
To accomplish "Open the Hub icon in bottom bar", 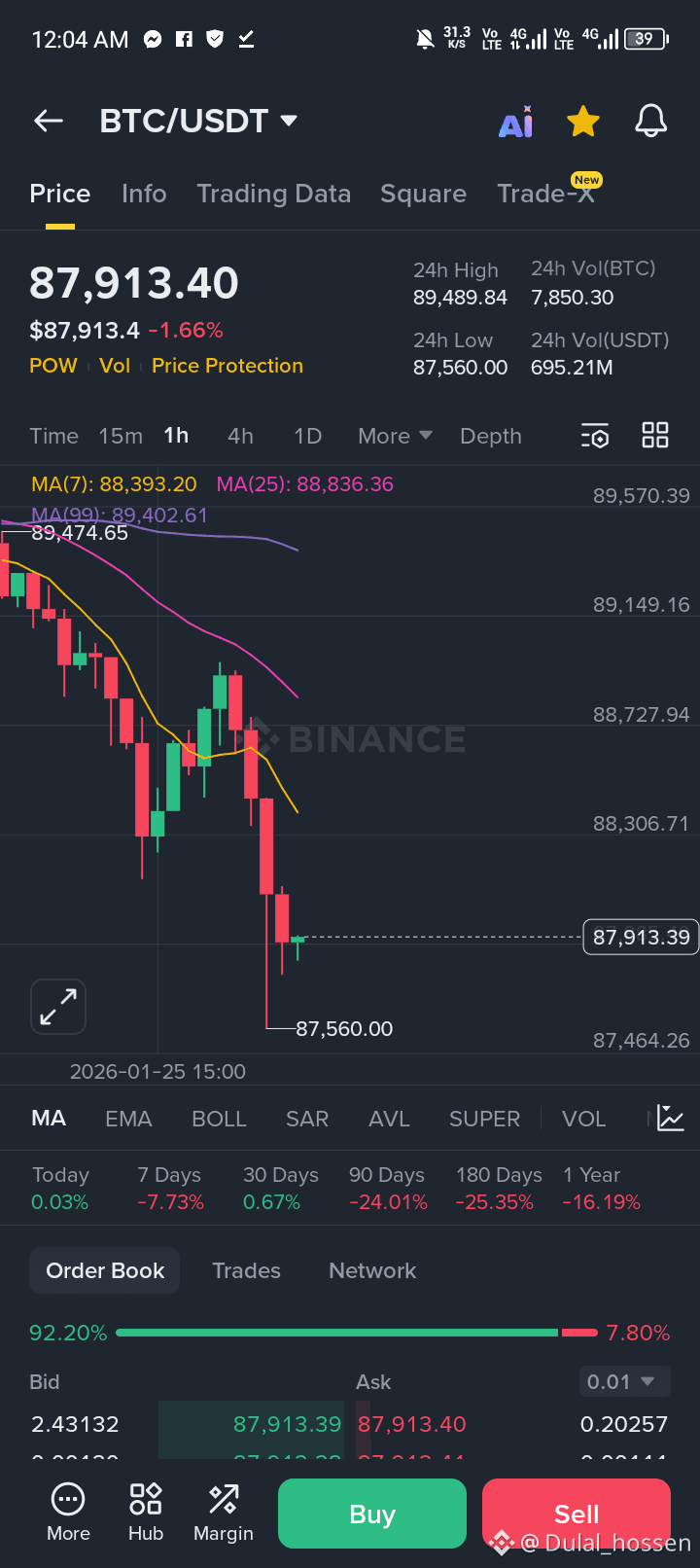I will [x=145, y=1513].
